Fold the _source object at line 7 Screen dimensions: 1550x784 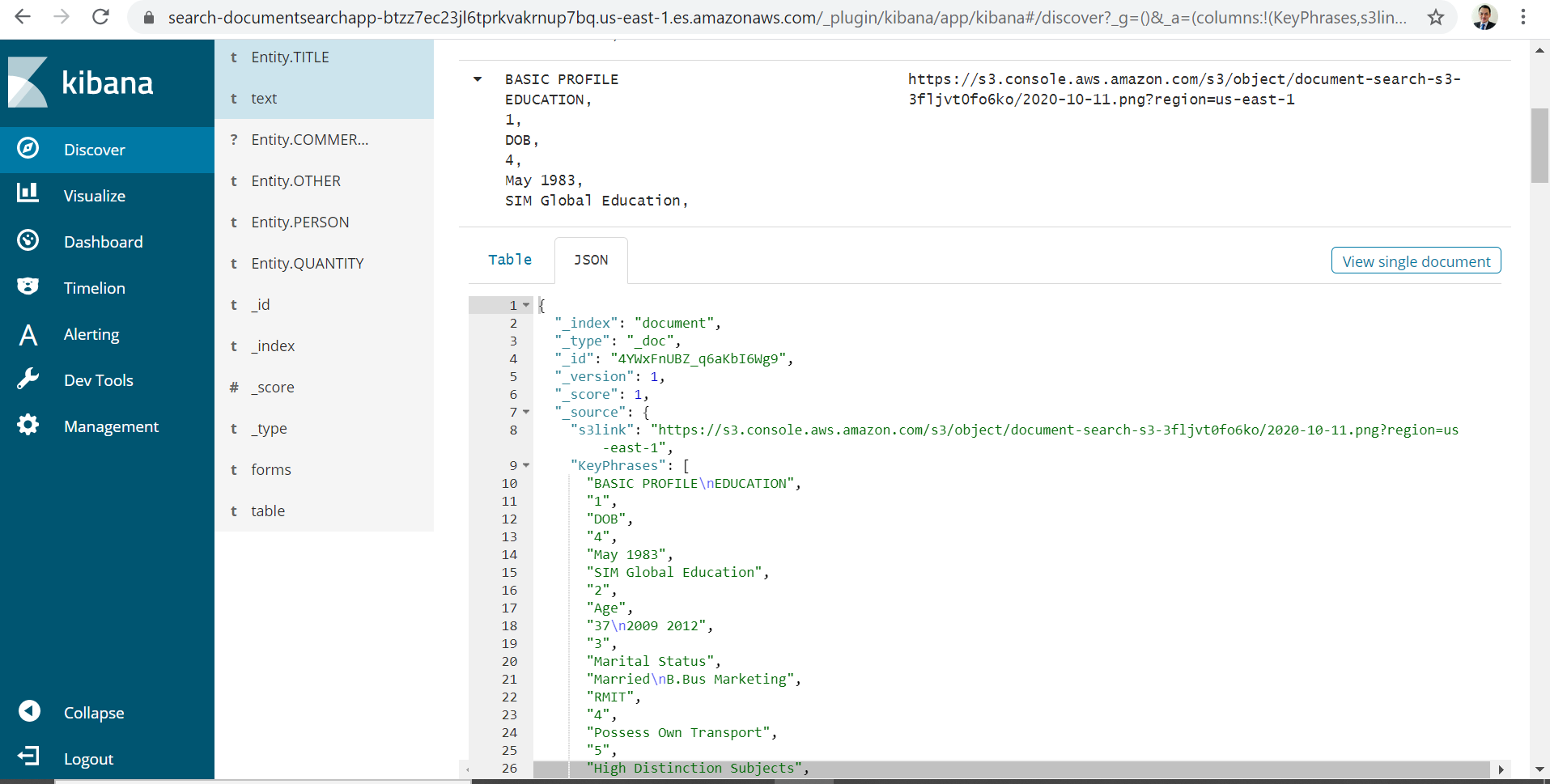pos(526,412)
